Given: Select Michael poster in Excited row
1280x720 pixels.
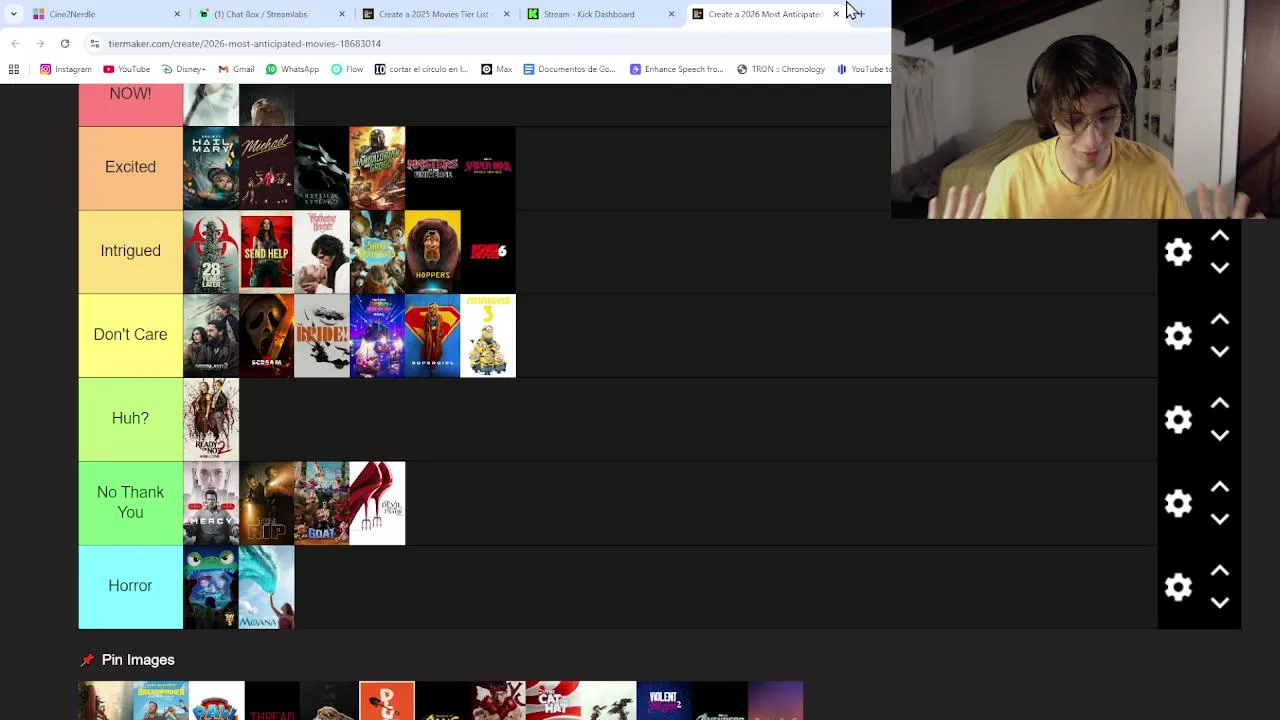Looking at the screenshot, I should coord(266,168).
